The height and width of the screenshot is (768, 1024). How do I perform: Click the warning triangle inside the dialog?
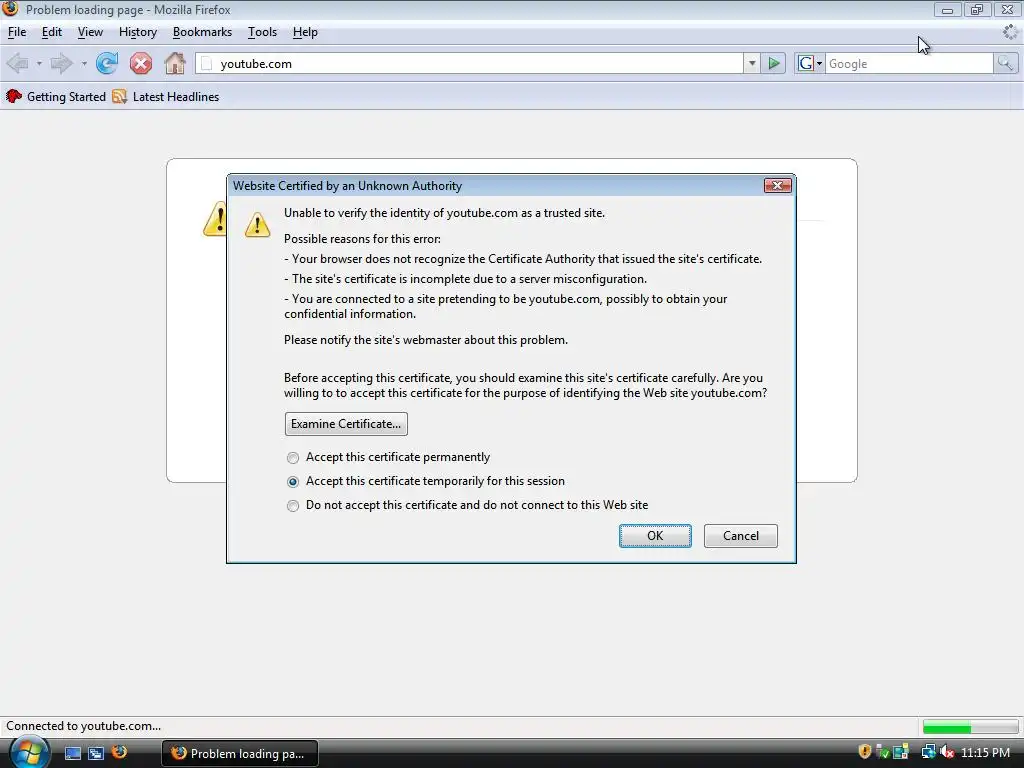click(257, 224)
